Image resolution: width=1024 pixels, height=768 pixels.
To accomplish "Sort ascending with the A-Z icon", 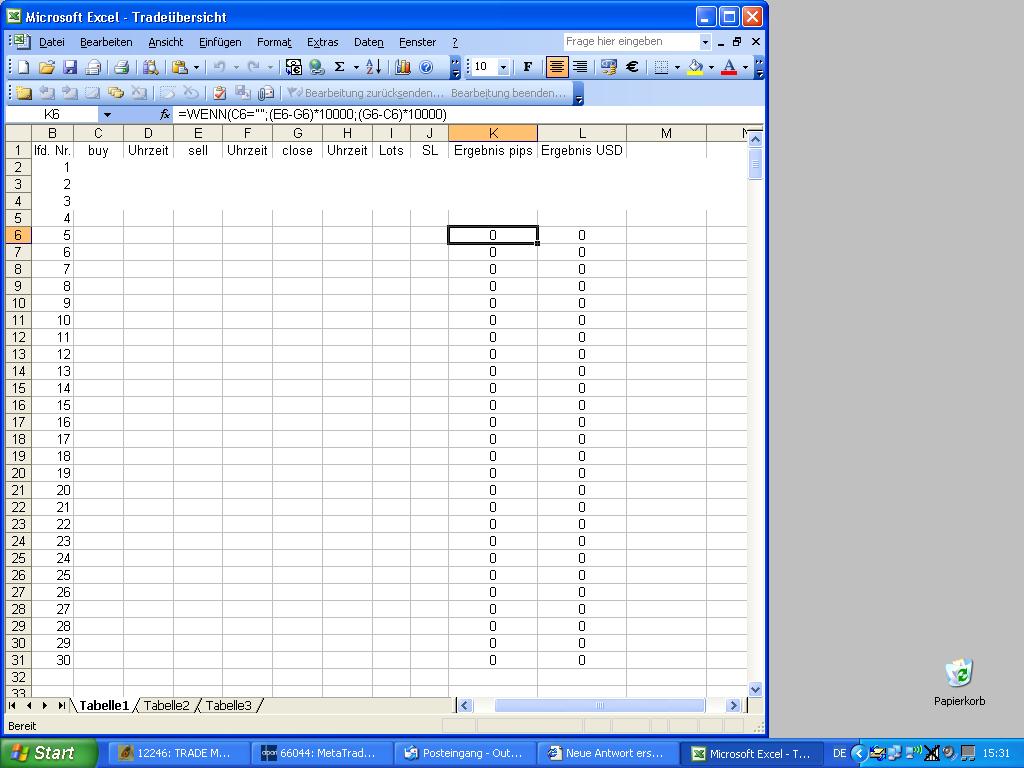I will coord(374,67).
